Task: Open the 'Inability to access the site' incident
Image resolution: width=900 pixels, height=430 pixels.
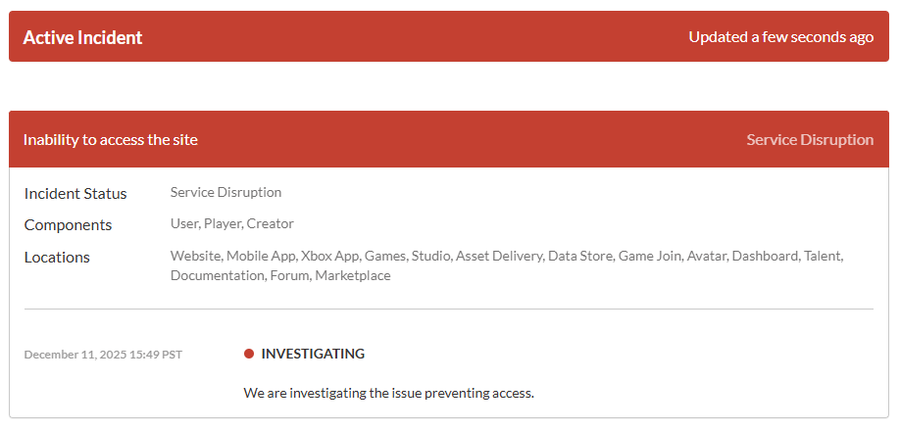Action: pyautogui.click(x=111, y=139)
